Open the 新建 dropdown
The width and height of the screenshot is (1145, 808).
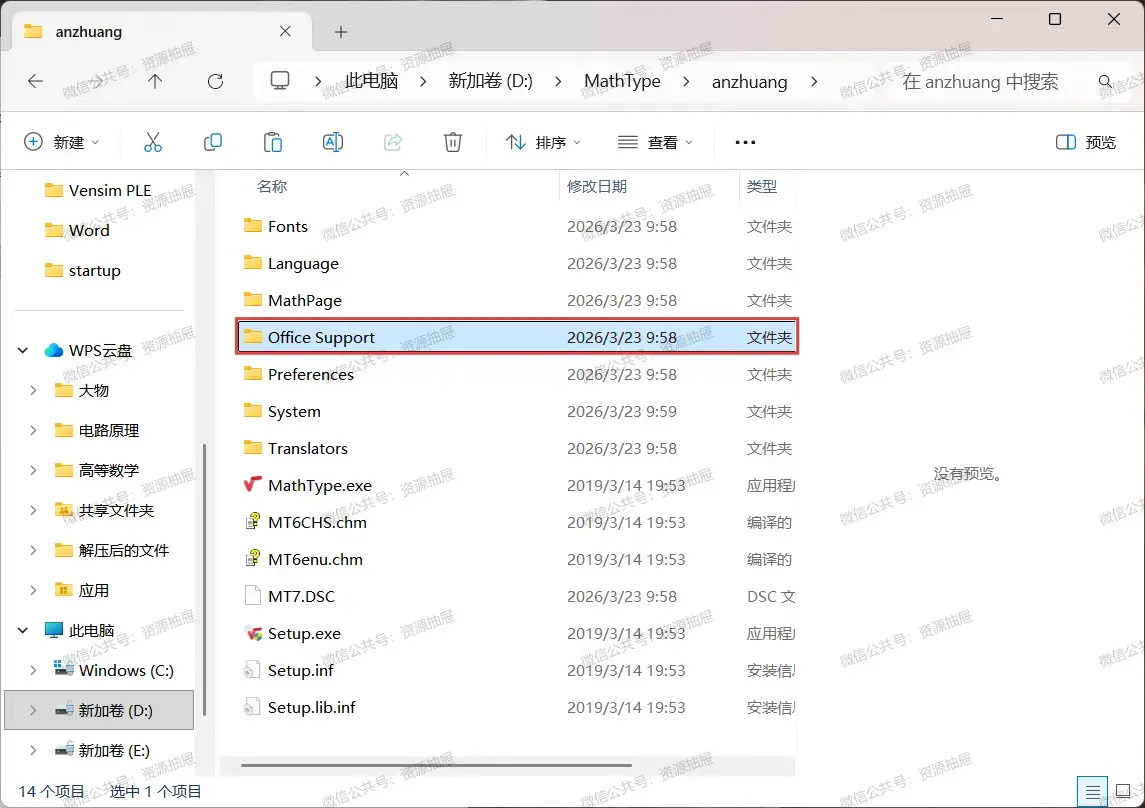(x=61, y=142)
